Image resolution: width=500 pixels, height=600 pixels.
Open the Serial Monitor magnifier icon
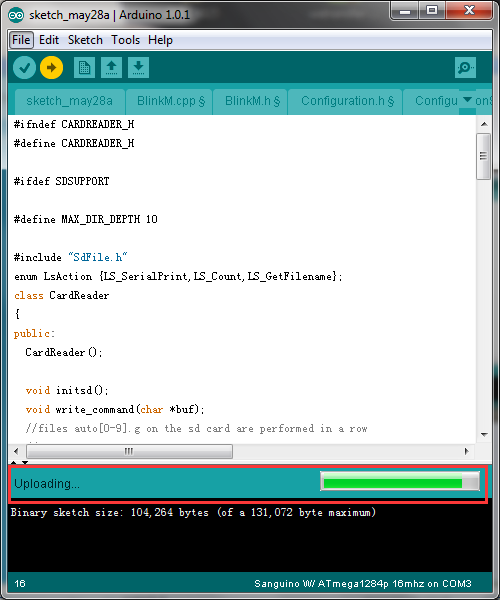coord(465,68)
